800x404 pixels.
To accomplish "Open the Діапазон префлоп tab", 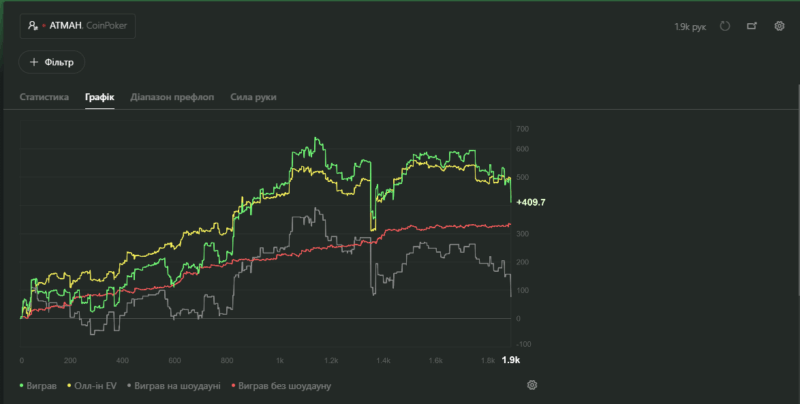I will coord(172,97).
